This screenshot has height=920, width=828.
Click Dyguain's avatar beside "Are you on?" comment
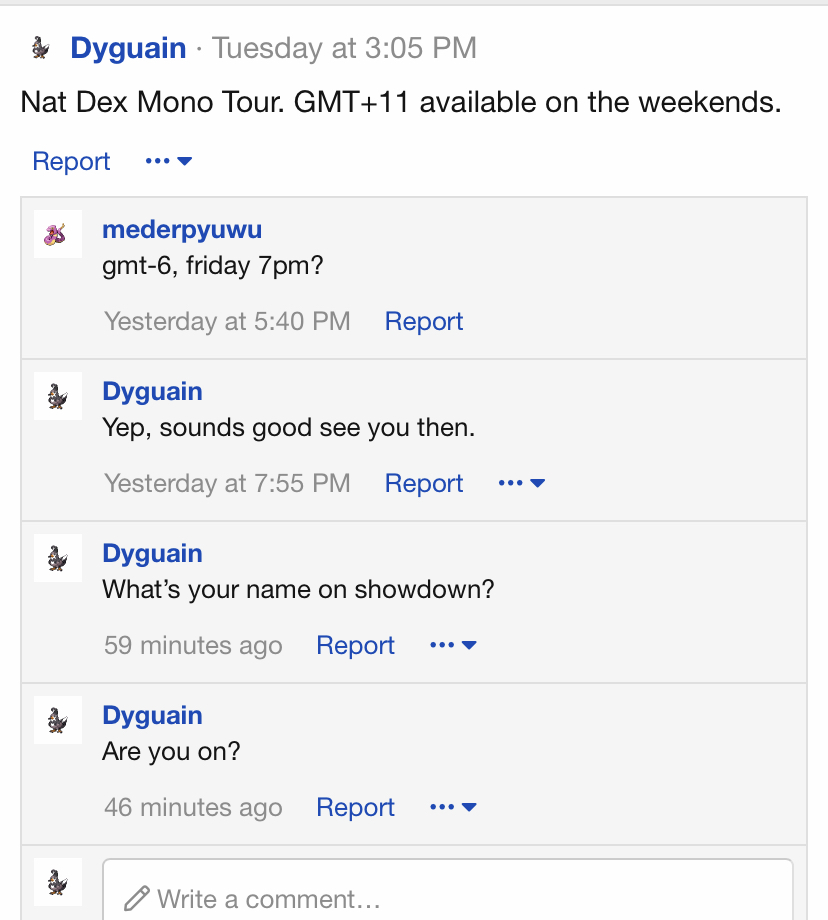coord(58,720)
